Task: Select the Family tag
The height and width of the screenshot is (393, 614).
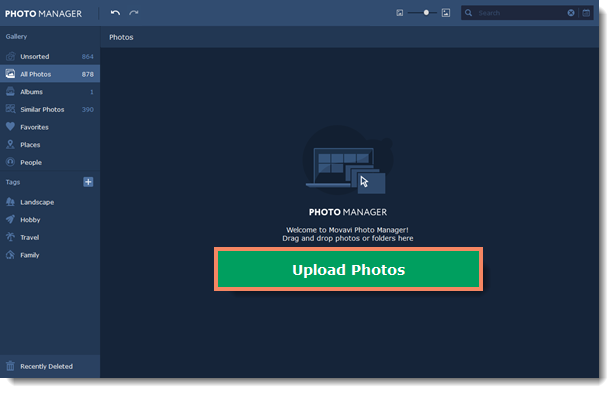Action: 50,255
